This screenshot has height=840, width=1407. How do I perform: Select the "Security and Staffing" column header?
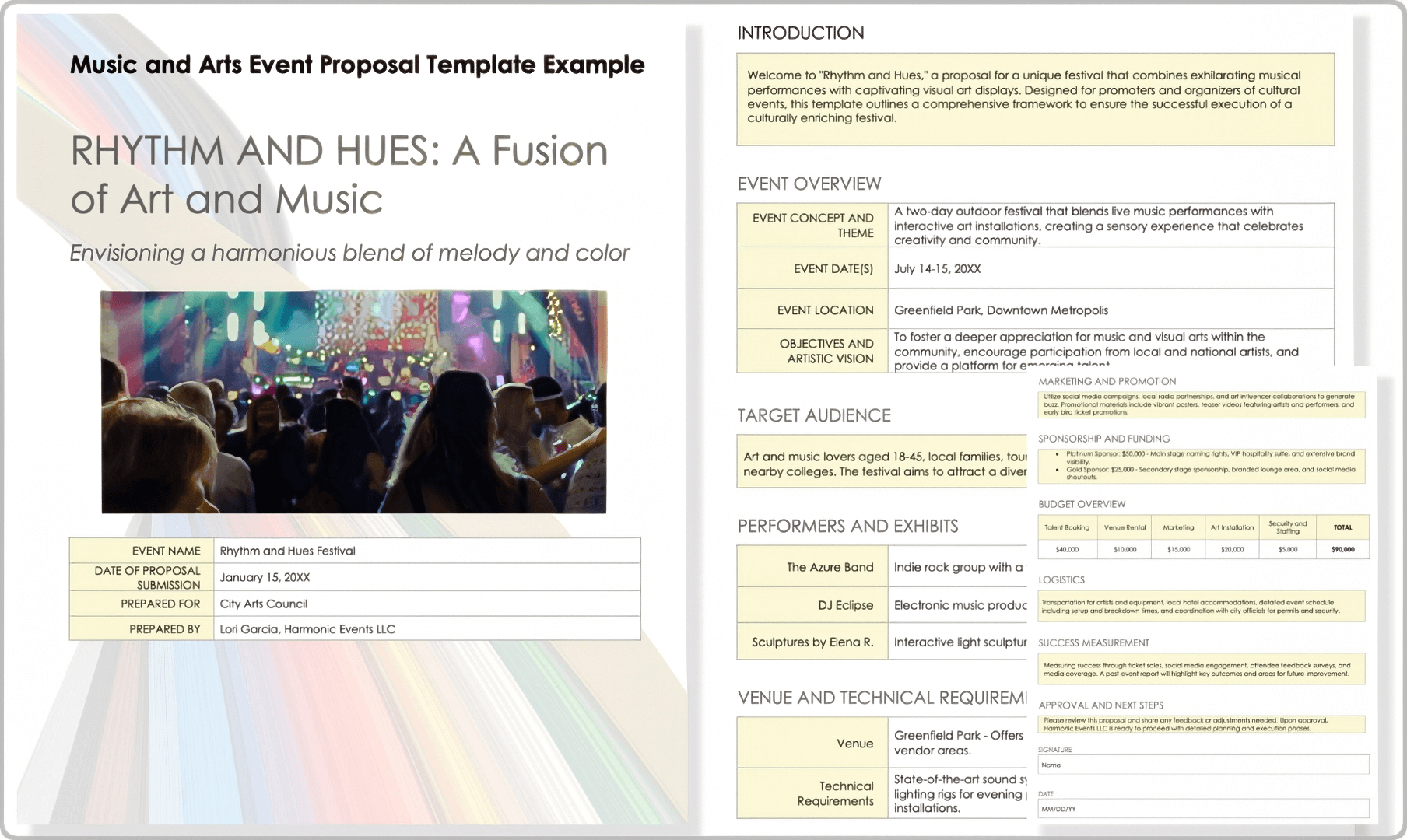point(1288,527)
